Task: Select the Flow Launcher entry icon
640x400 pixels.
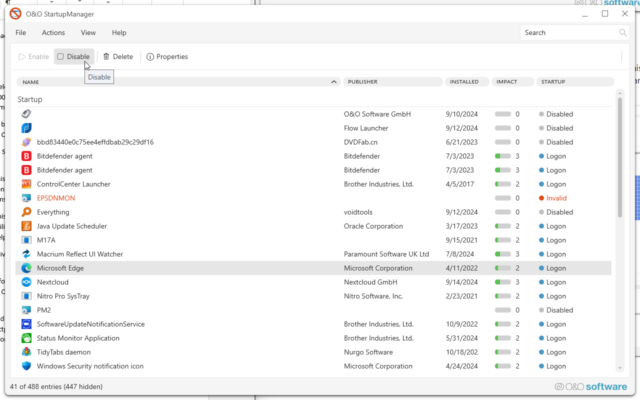Action: pos(27,128)
